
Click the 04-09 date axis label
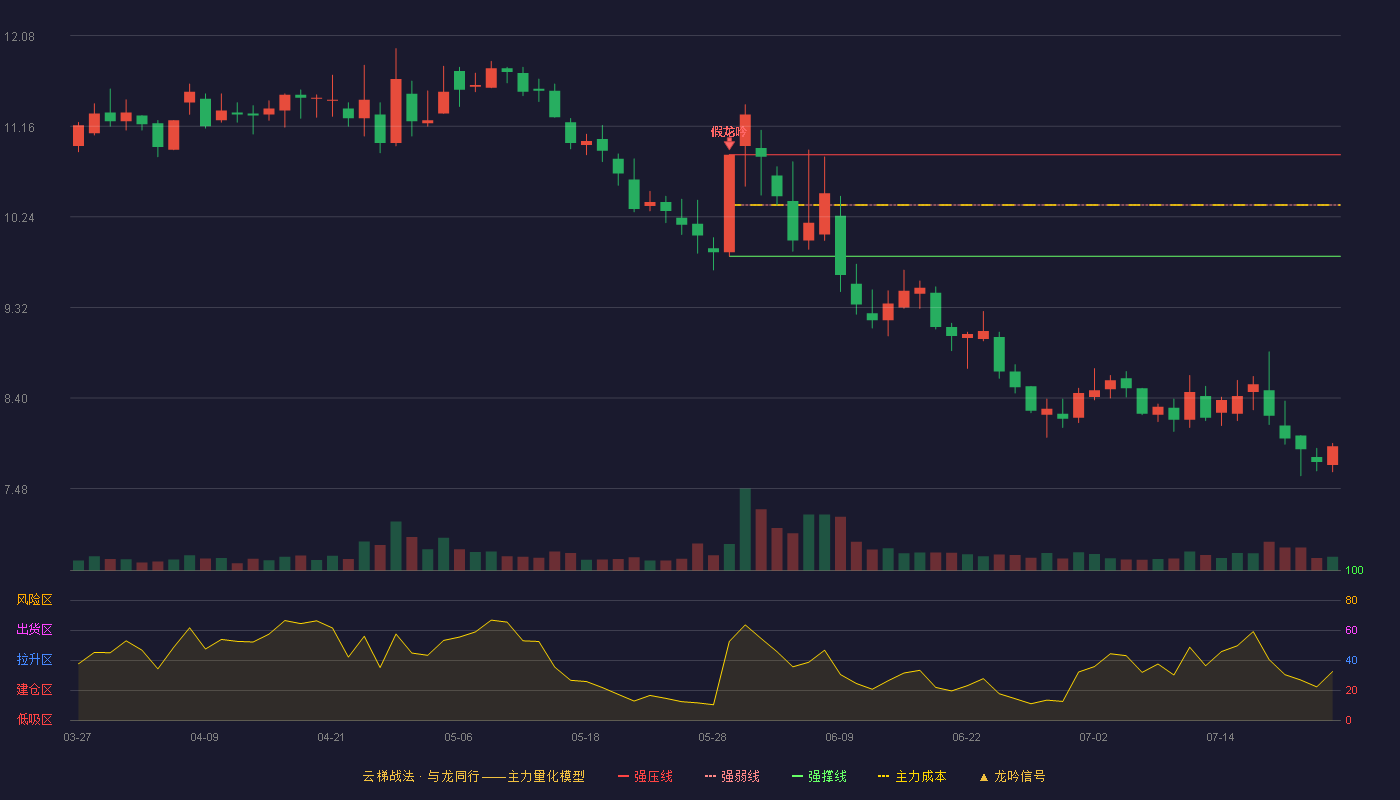[204, 737]
